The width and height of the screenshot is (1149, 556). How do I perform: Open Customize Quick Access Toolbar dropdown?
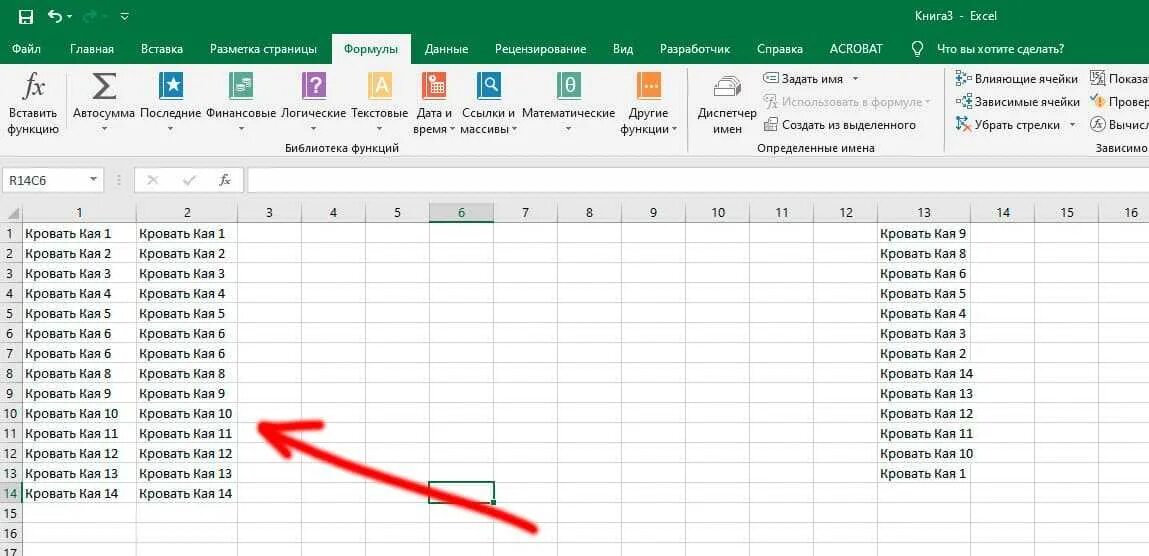click(124, 16)
